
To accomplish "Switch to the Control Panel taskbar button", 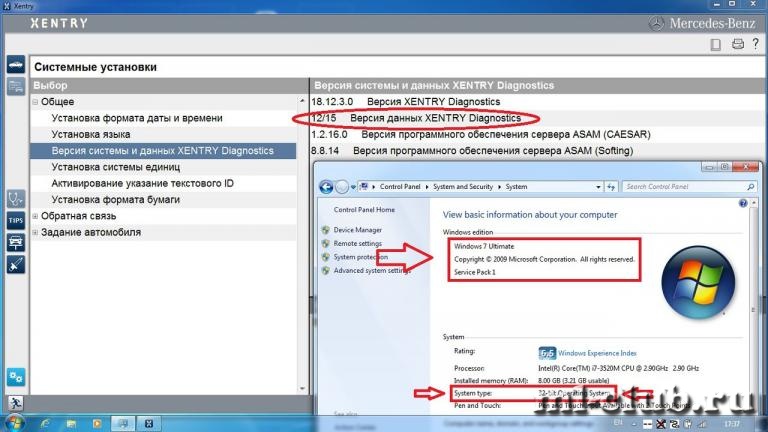I will pyautogui.click(x=123, y=423).
